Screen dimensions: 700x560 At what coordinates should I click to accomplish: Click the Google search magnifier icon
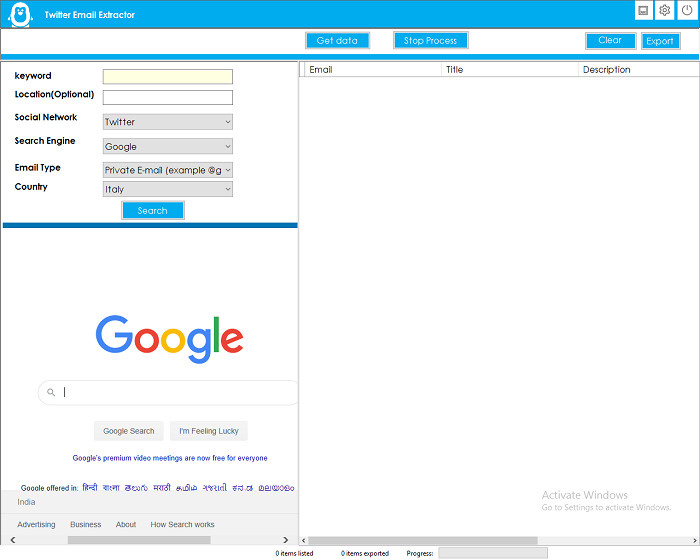click(x=51, y=392)
